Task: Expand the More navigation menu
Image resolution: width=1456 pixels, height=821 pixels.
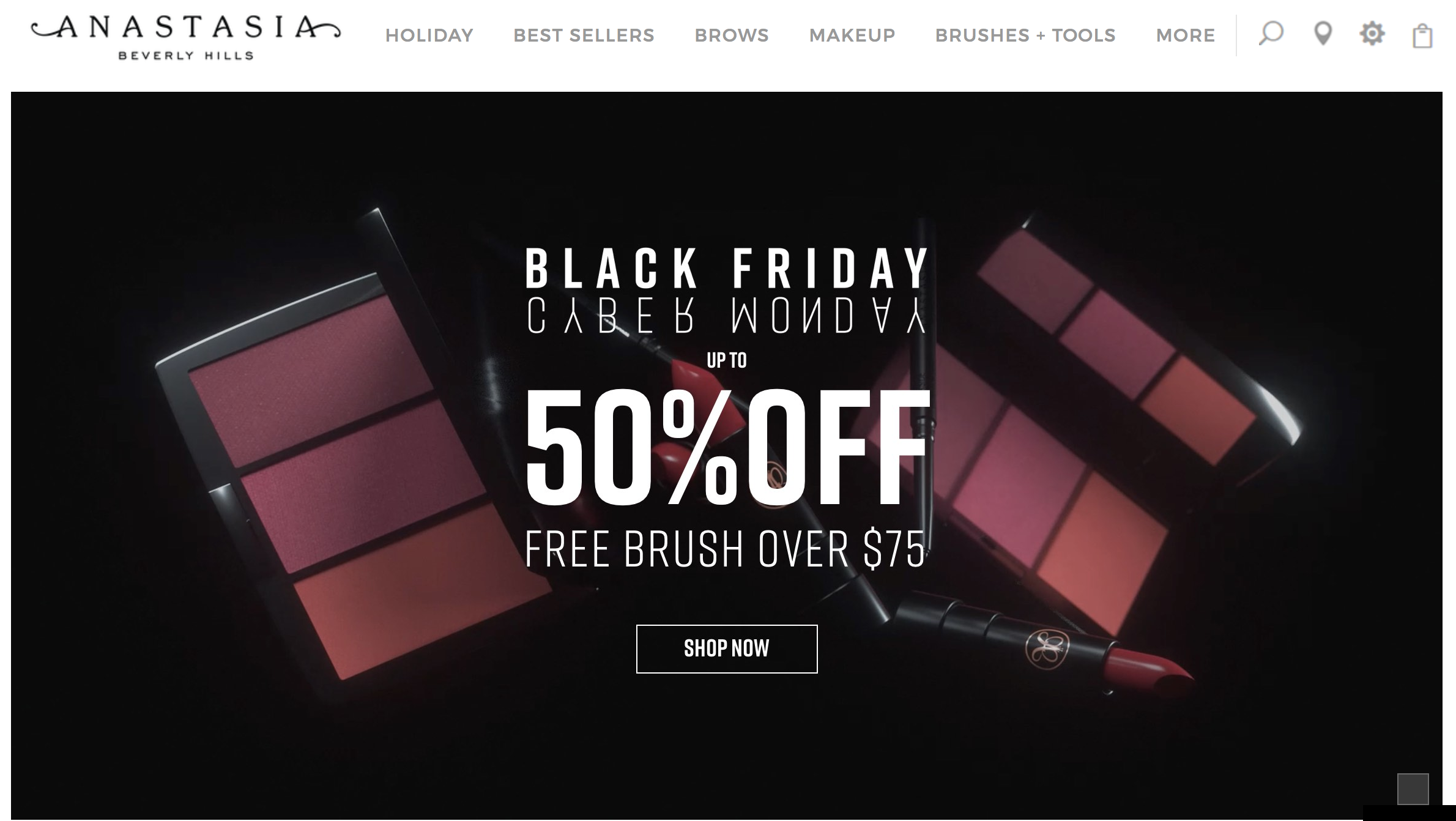Action: [x=1186, y=35]
